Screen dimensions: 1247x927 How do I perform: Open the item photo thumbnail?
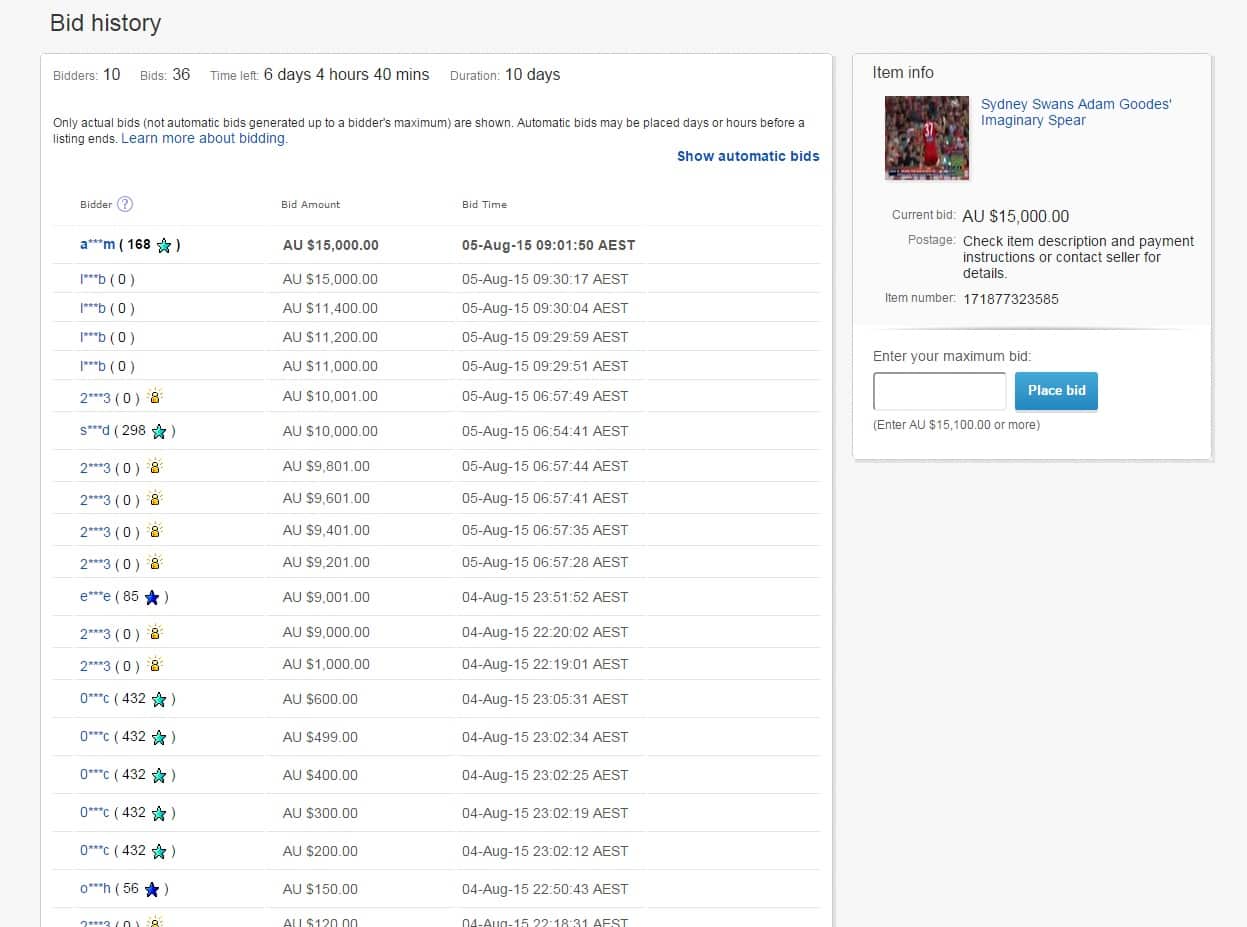[x=926, y=138]
